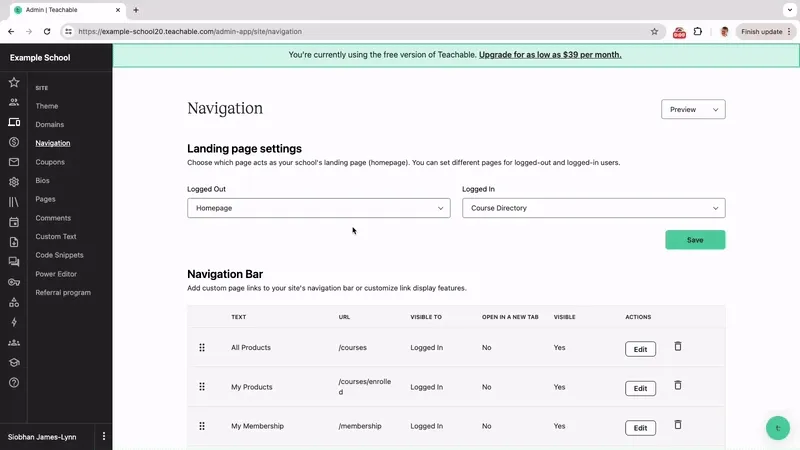Go back to previous page
This screenshot has width=800, height=450.
click(11, 32)
